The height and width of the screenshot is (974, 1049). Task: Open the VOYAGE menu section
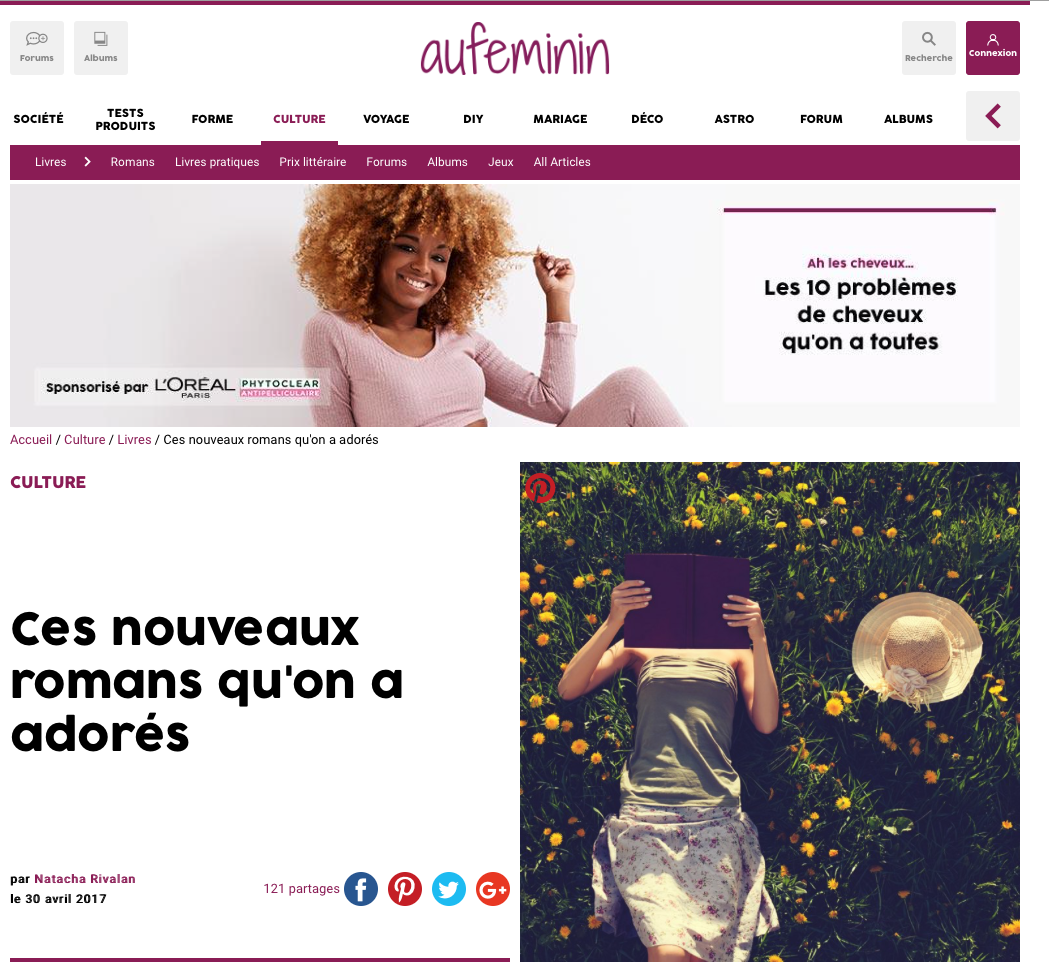(x=386, y=119)
